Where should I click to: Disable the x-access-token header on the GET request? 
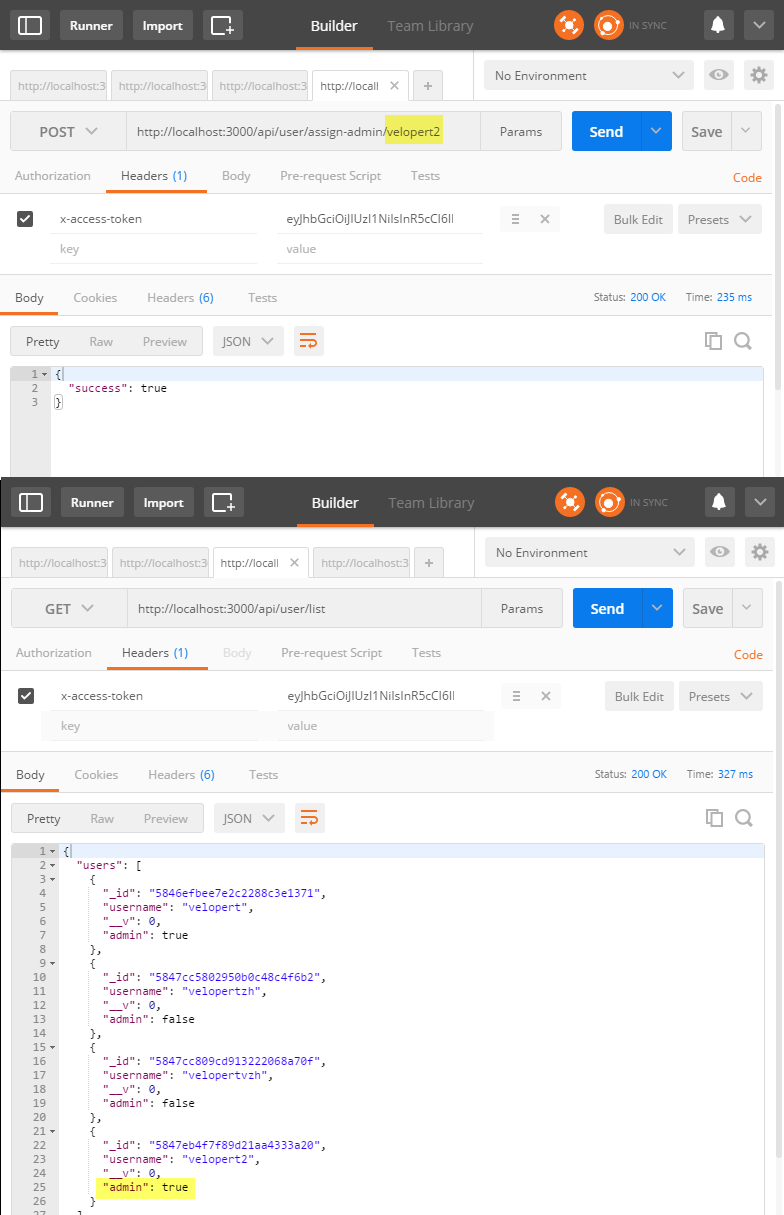(26, 696)
